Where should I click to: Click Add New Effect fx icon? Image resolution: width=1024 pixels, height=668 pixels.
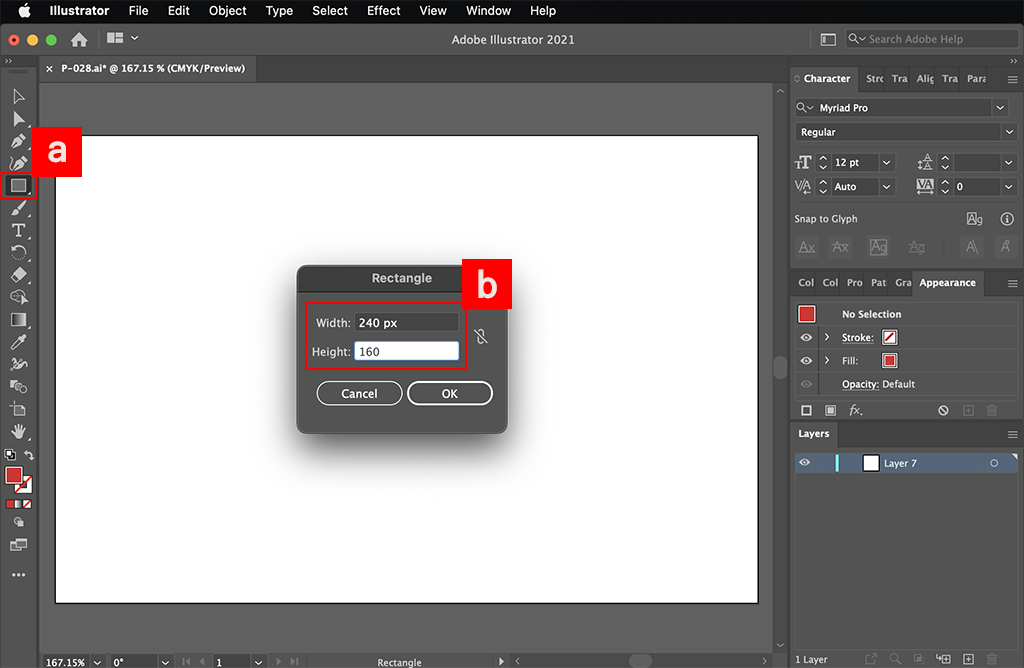coord(856,410)
